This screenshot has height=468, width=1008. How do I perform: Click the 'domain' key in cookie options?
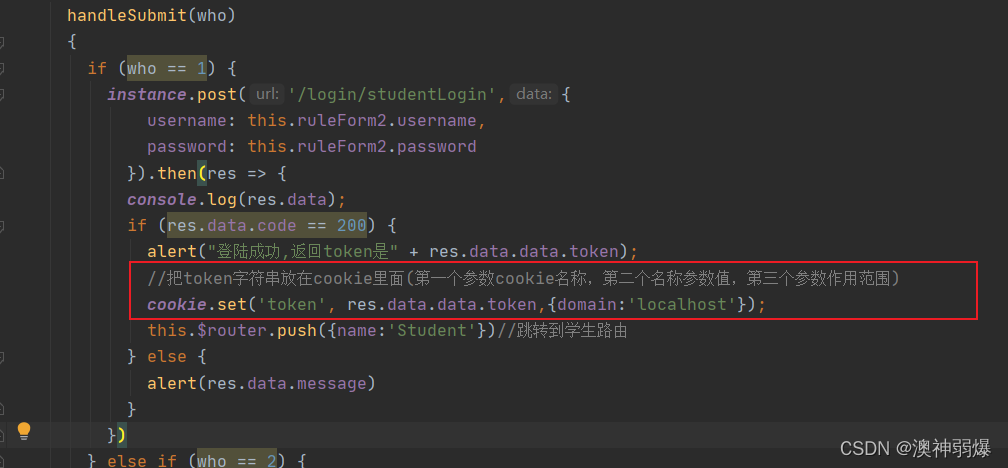tap(588, 304)
